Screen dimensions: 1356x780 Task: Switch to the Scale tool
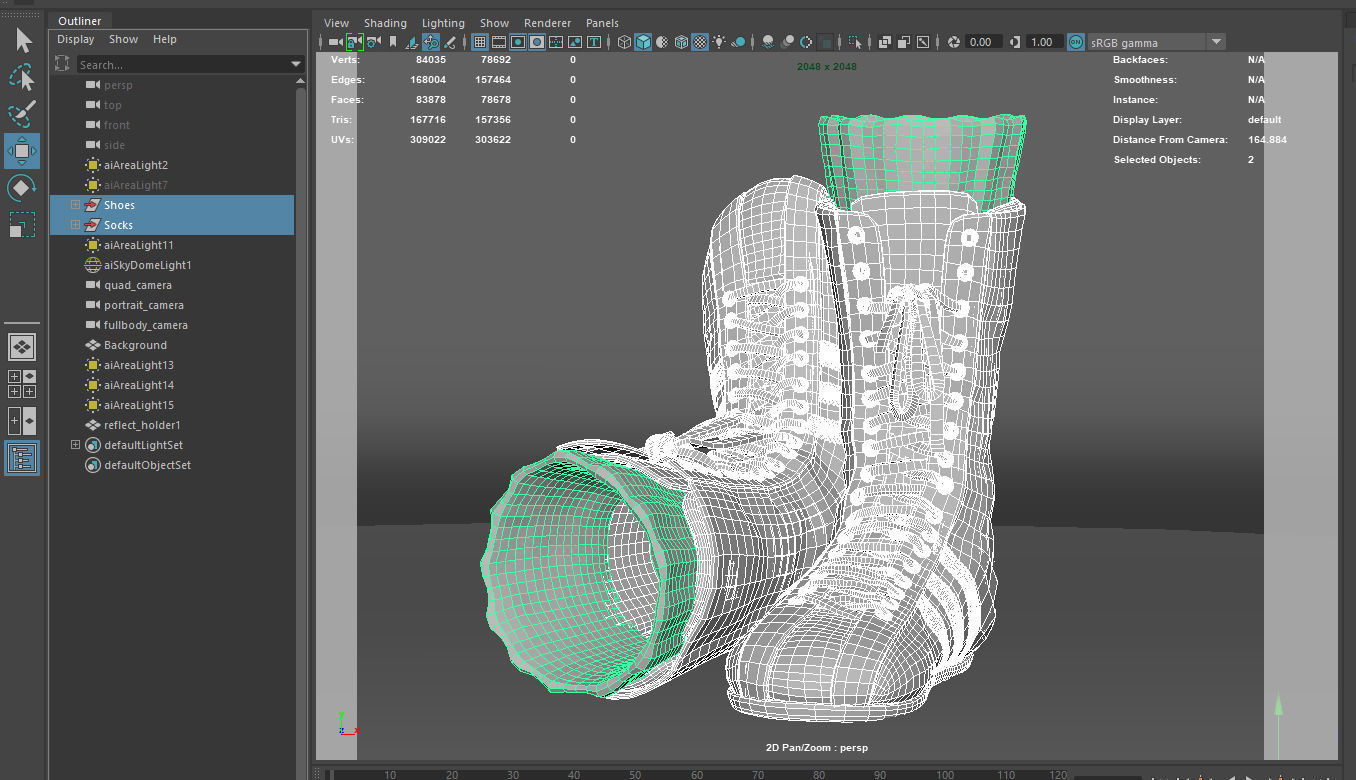[x=22, y=225]
